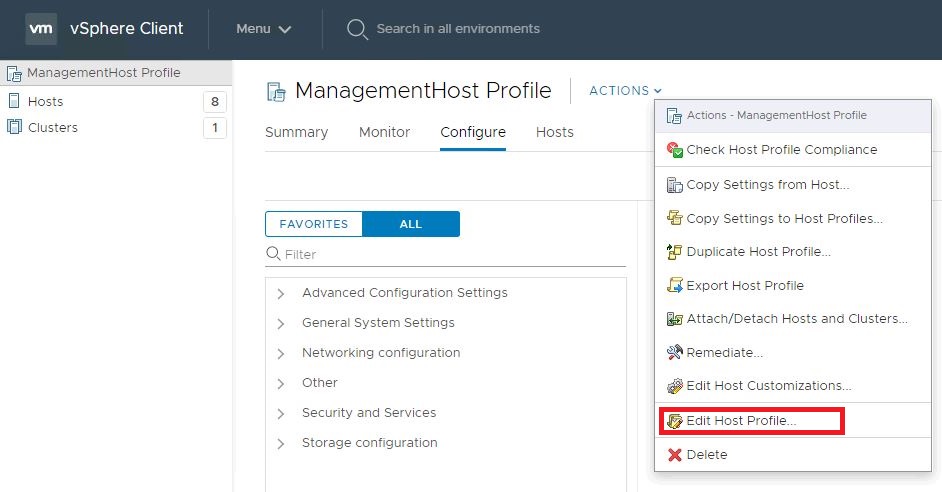Screen dimensions: 942x492
Task: Expand Advanced Configuration Settings node
Action: [281, 294]
